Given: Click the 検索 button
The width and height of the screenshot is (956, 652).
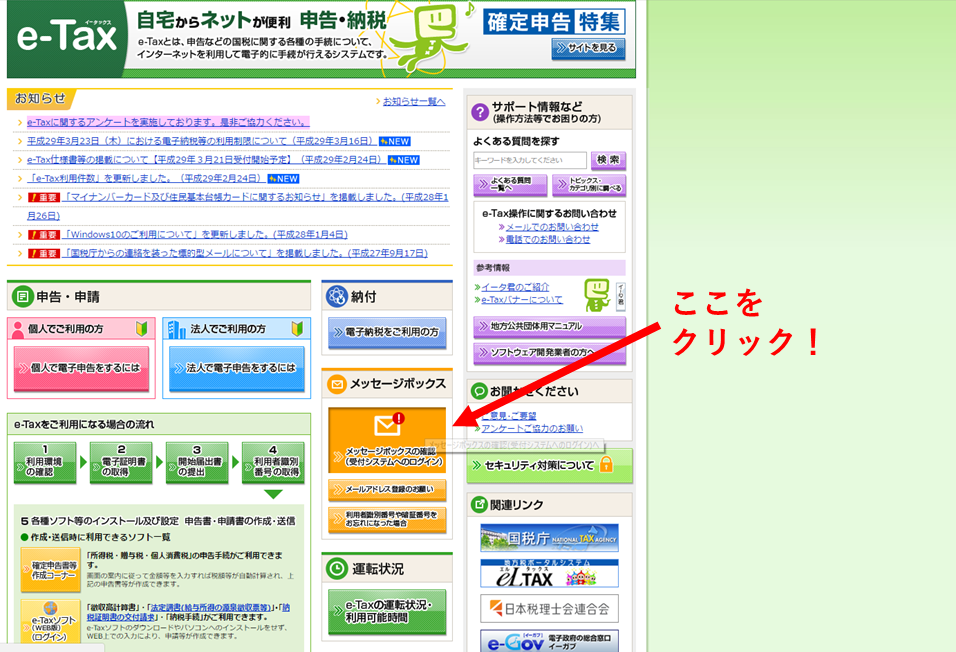Looking at the screenshot, I should (x=608, y=160).
